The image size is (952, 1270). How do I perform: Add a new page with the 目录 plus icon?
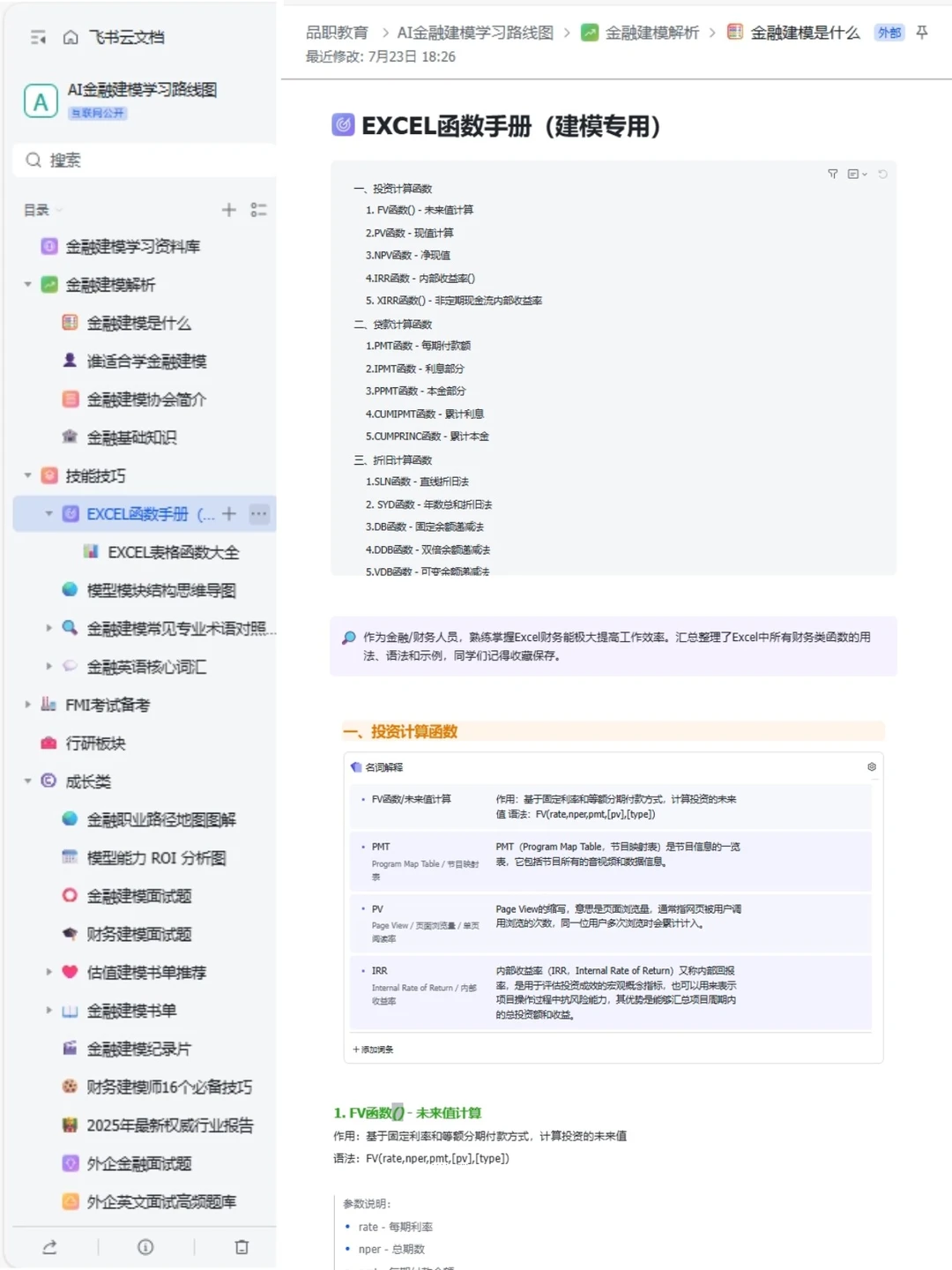(x=229, y=210)
